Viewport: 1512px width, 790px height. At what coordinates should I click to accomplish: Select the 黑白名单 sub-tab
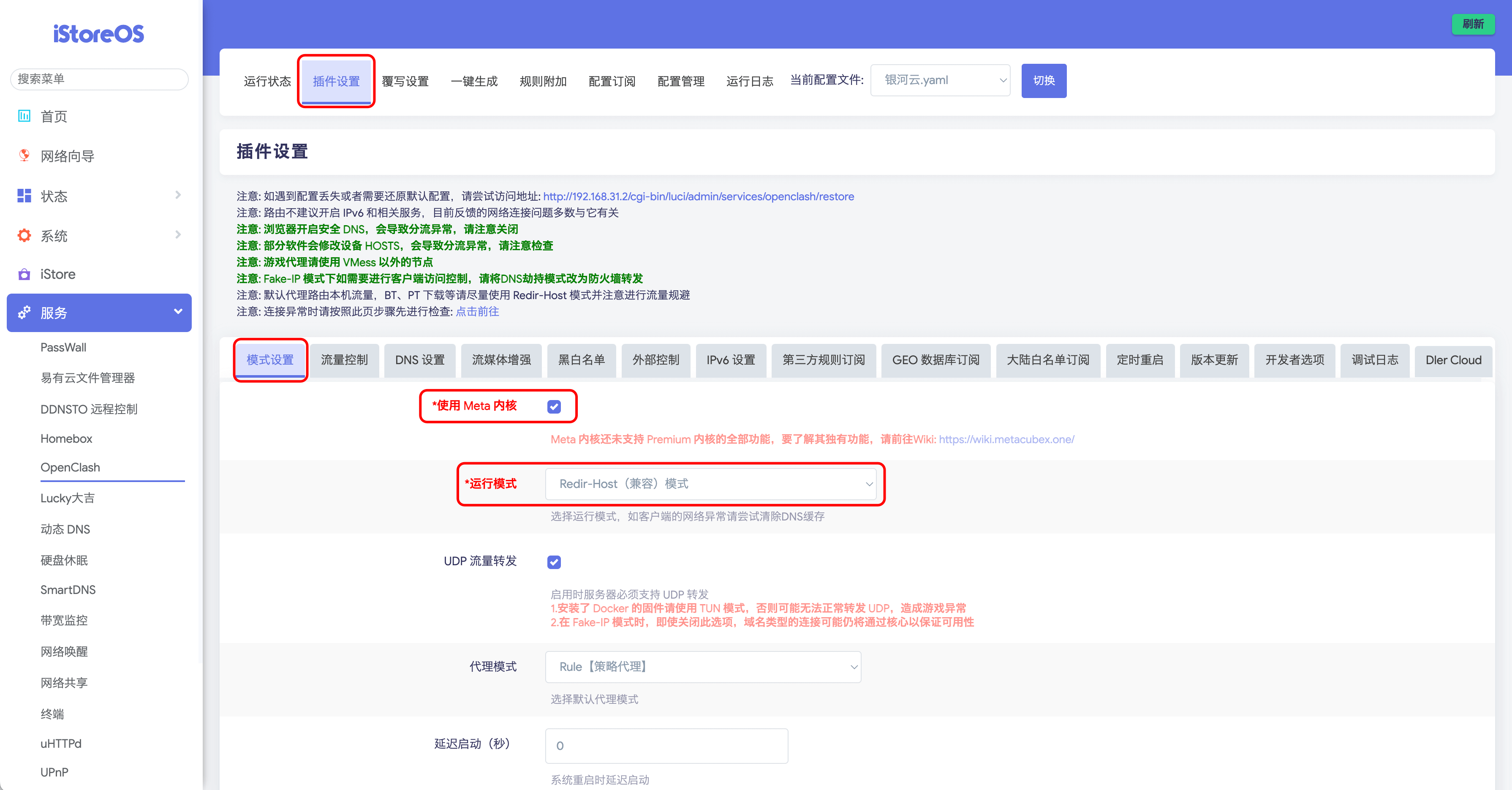[581, 360]
